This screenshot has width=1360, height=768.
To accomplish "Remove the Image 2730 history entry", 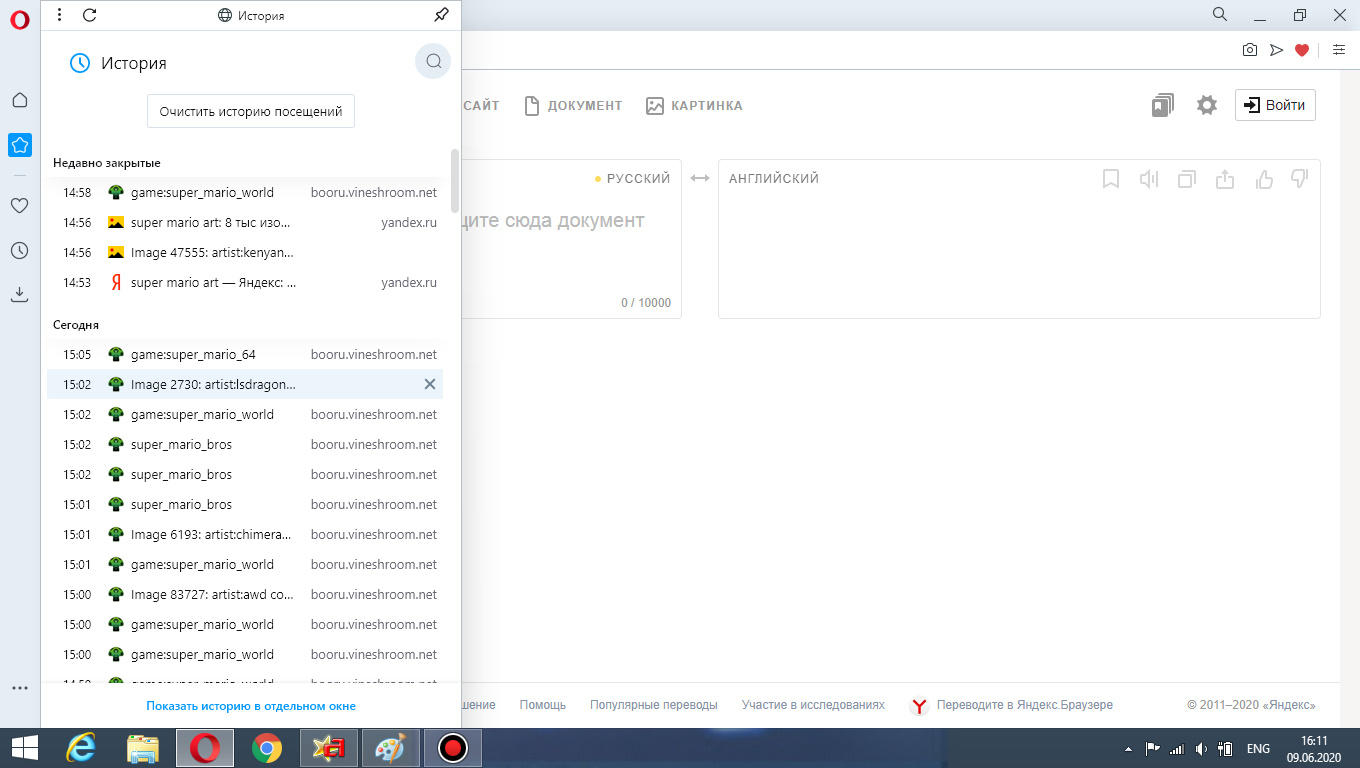I will (x=430, y=384).
